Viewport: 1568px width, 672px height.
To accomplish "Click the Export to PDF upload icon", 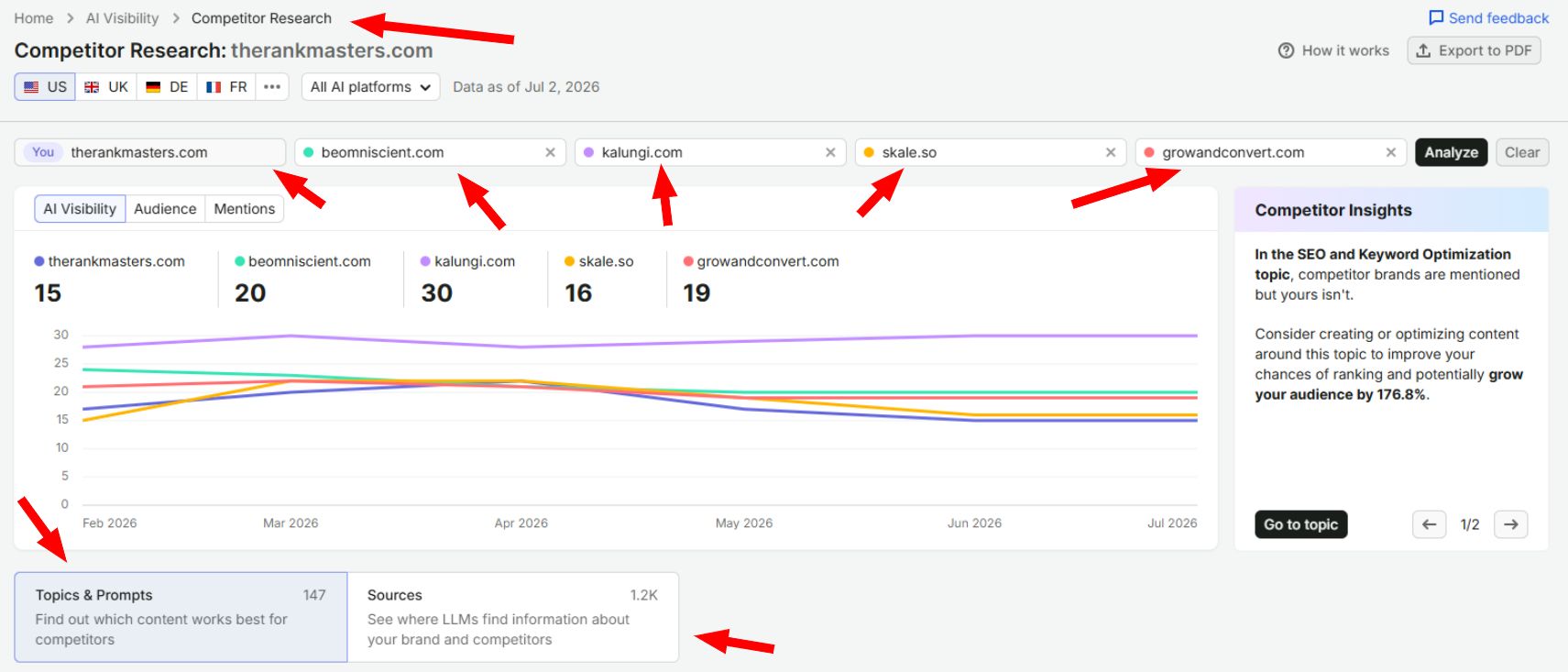I will pyautogui.click(x=1423, y=50).
